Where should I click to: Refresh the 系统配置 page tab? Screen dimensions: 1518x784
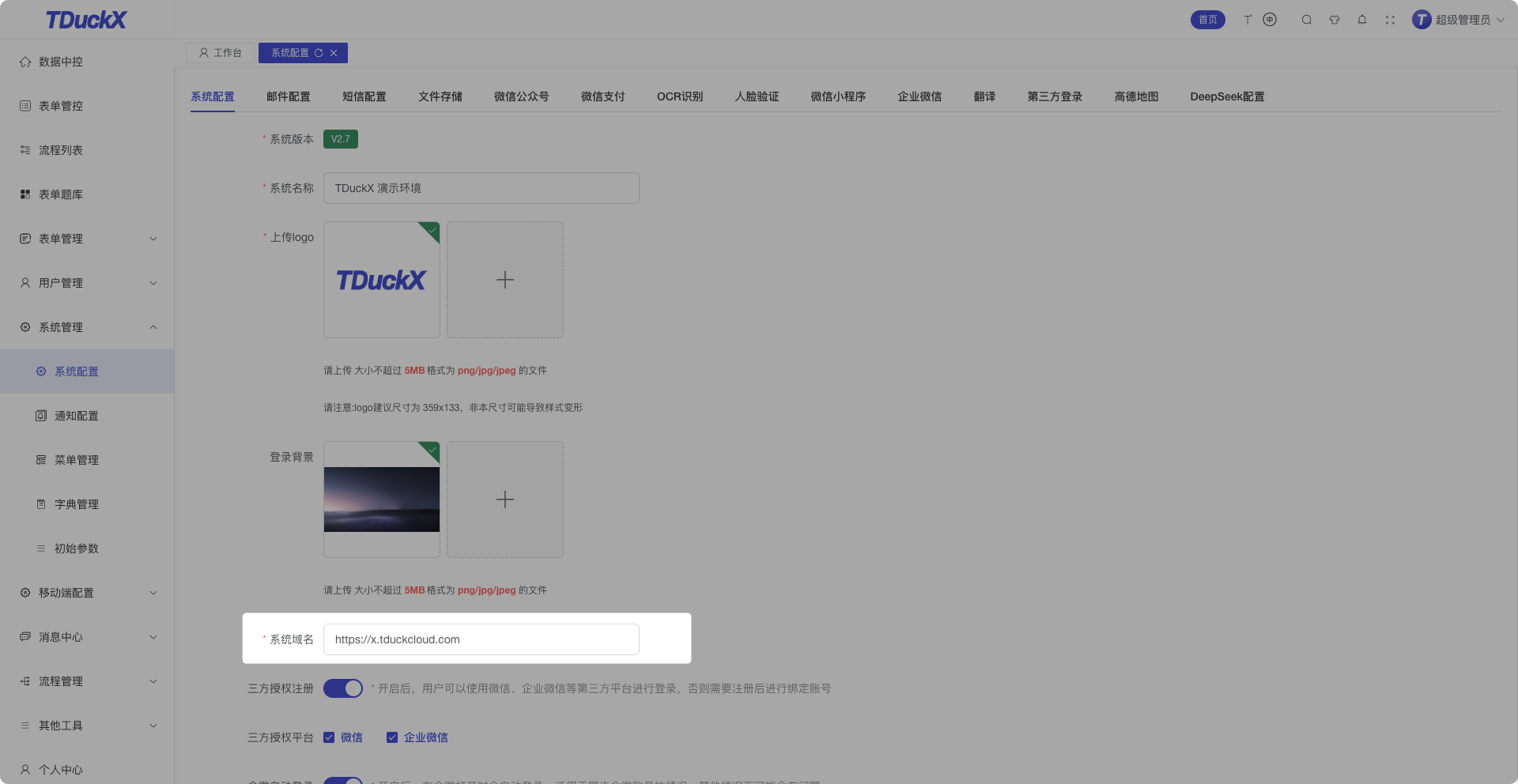(x=319, y=53)
